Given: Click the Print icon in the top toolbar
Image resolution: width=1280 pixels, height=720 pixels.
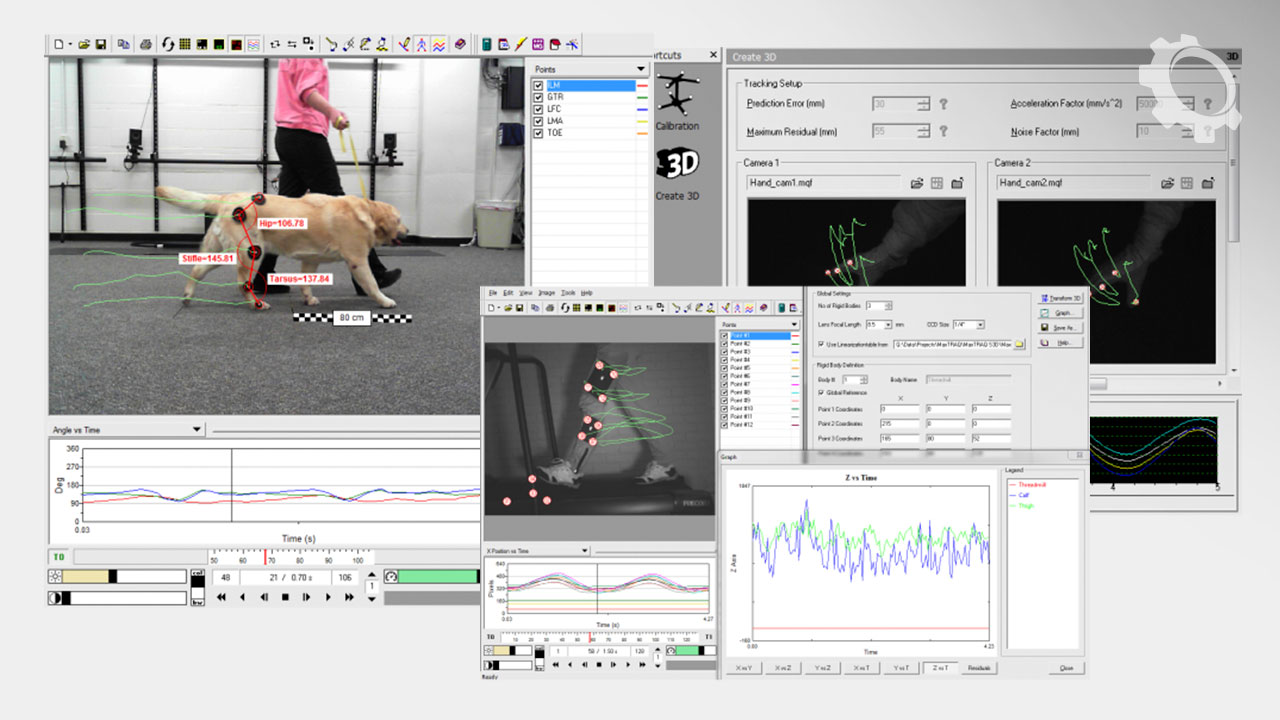Looking at the screenshot, I should click(x=146, y=45).
